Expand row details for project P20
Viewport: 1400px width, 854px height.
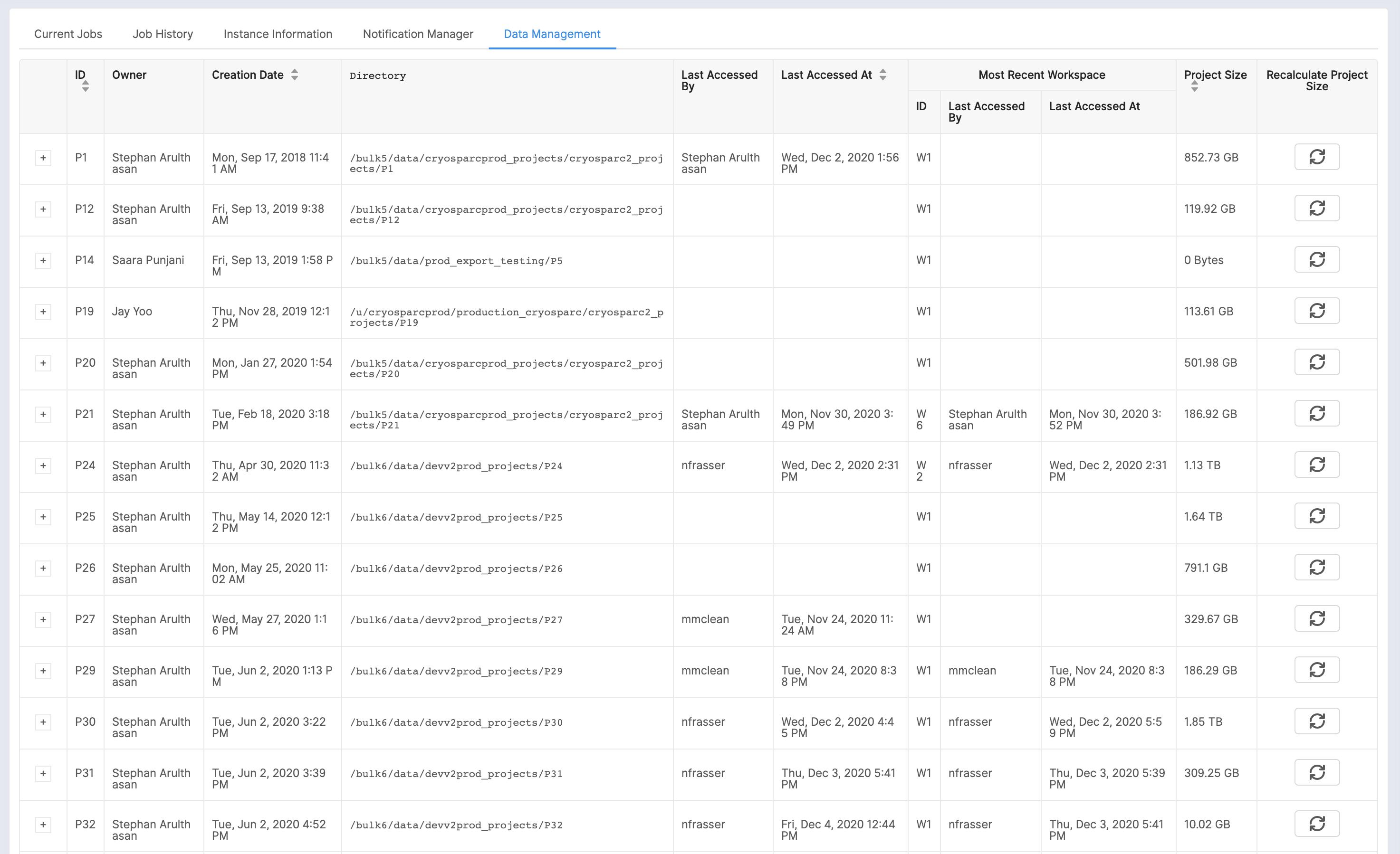coord(43,363)
